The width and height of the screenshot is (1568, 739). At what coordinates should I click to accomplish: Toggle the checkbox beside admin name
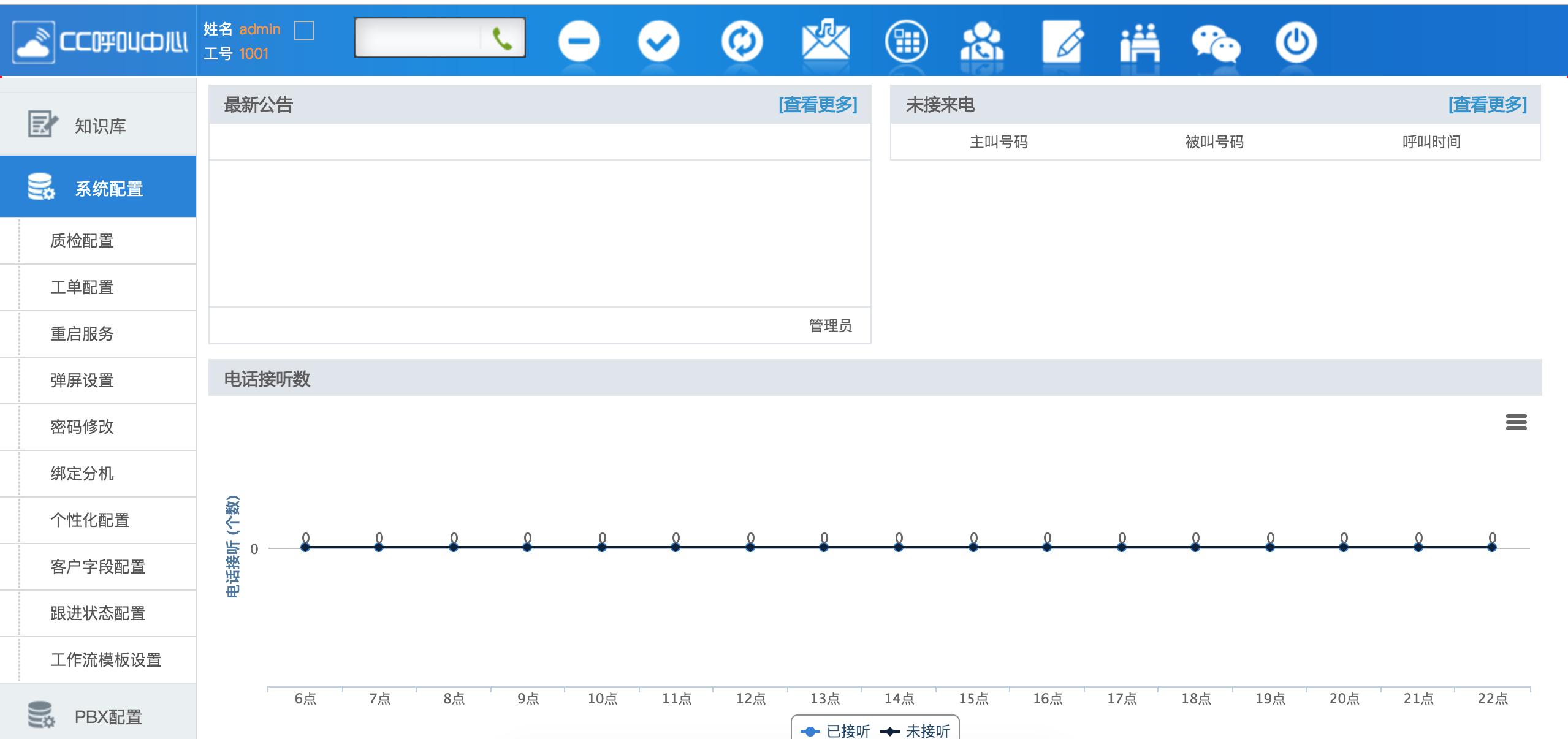[304, 30]
